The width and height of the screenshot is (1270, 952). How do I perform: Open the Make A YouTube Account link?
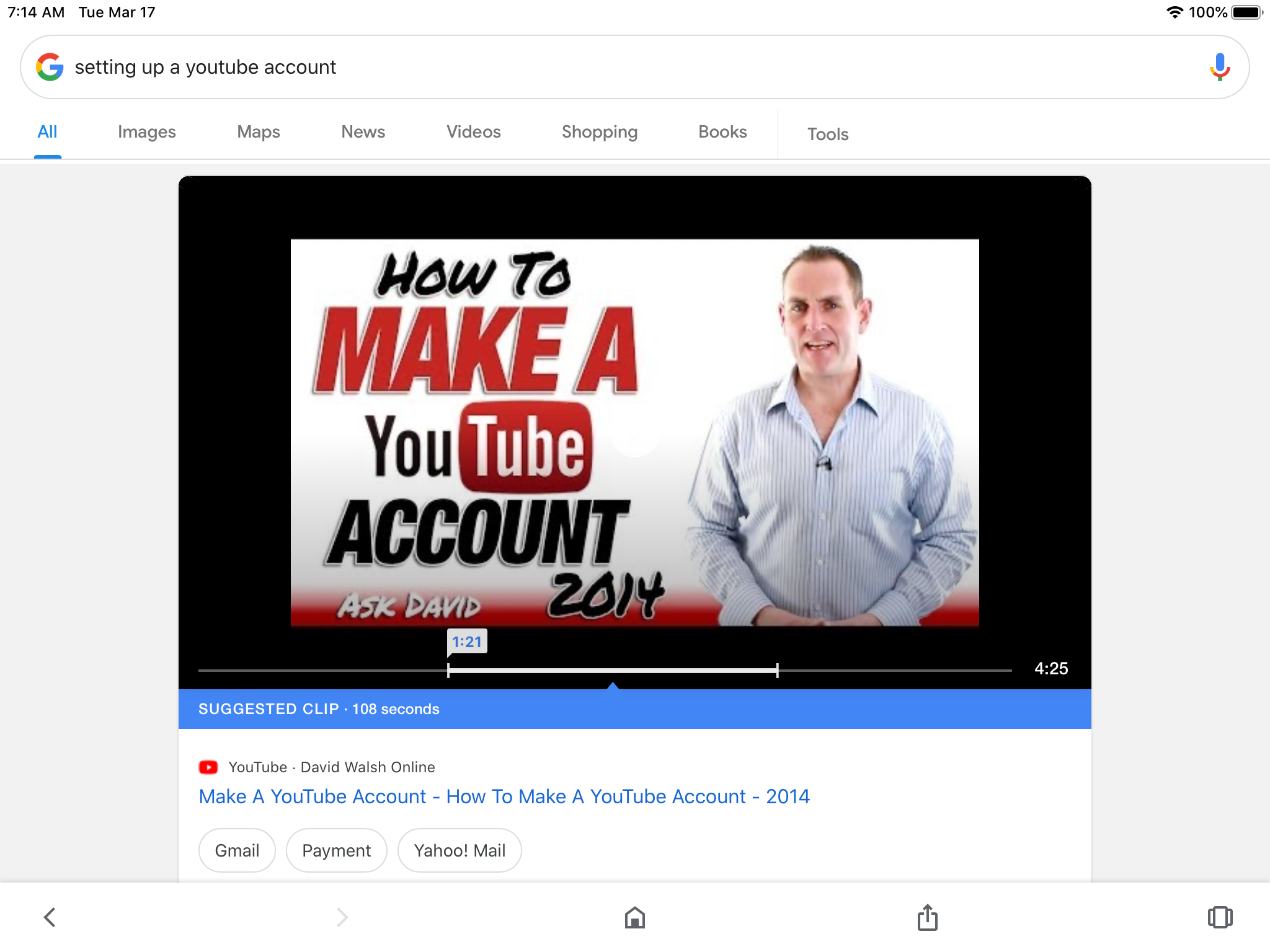pos(504,796)
